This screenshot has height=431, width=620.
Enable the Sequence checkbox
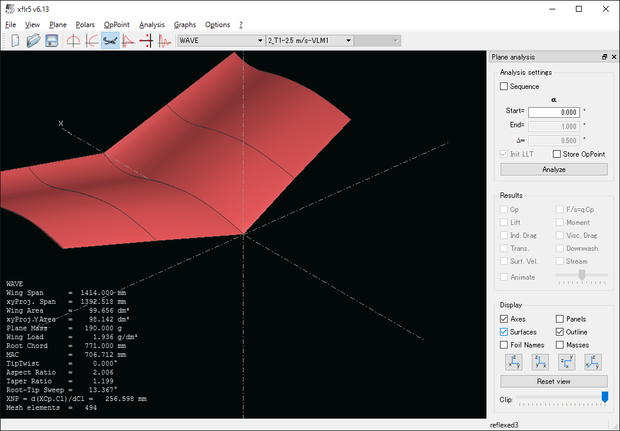(504, 87)
